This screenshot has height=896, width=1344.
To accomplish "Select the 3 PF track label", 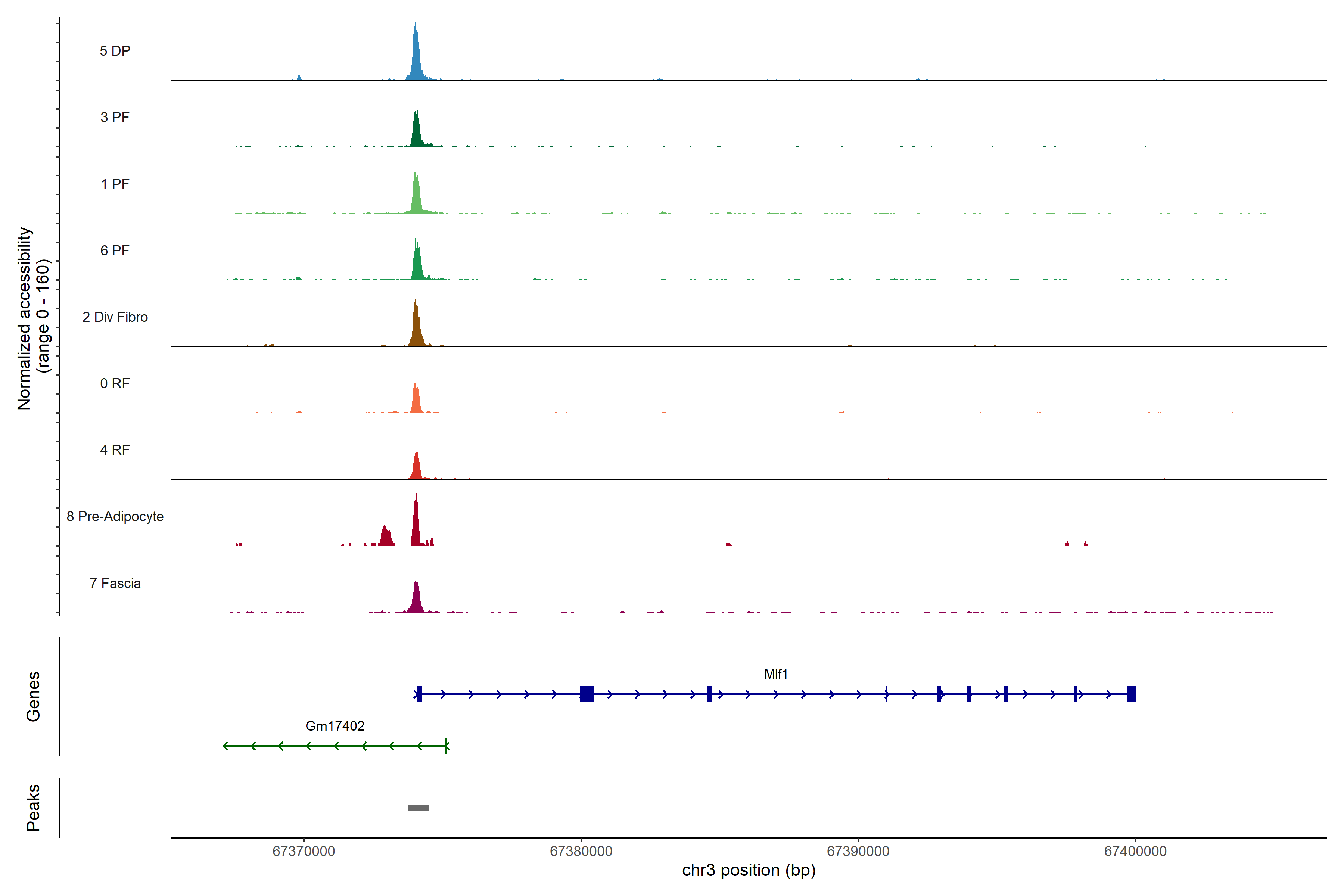I will click(115, 117).
